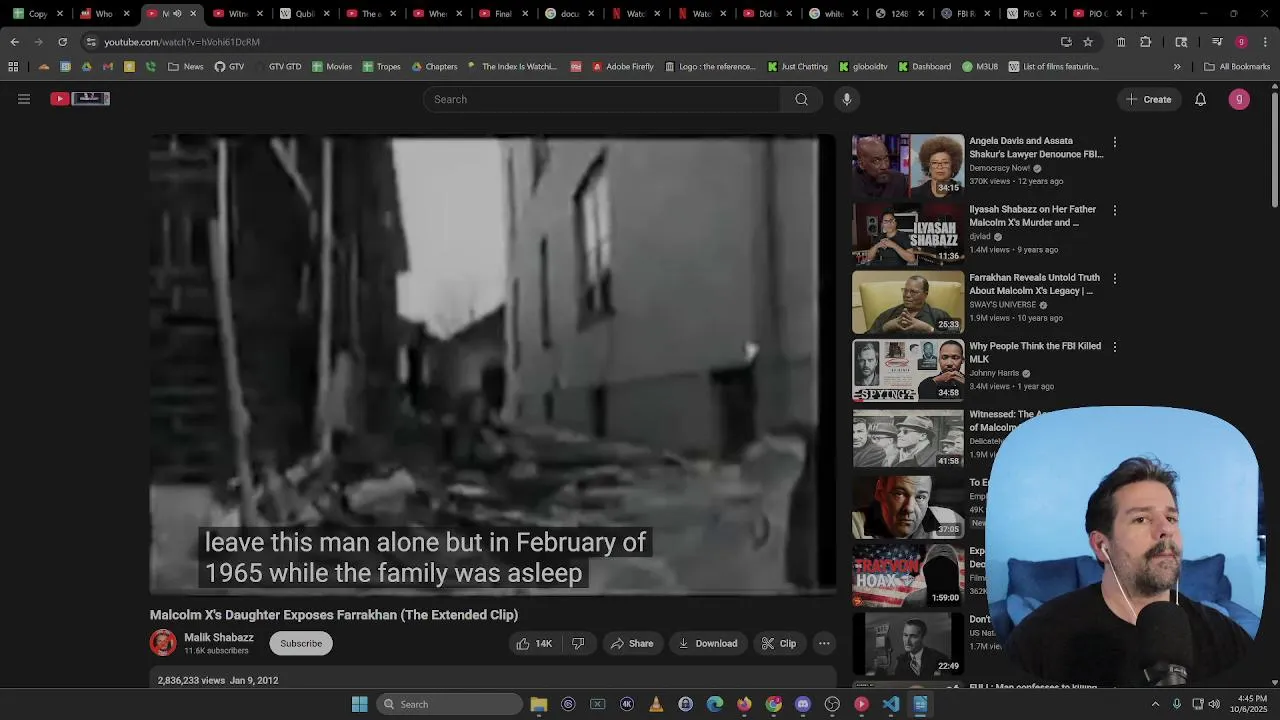Open the account avatar menu
The height and width of the screenshot is (720, 1280).
[x=1239, y=99]
